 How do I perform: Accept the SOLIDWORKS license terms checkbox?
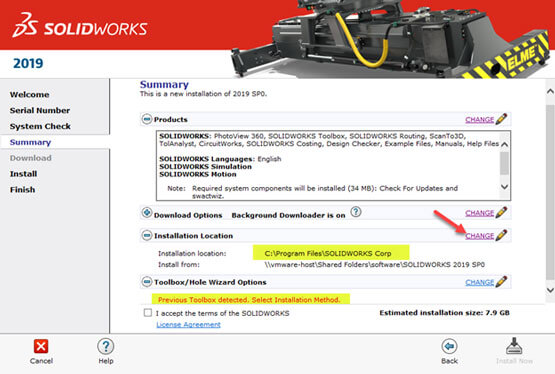[x=148, y=313]
